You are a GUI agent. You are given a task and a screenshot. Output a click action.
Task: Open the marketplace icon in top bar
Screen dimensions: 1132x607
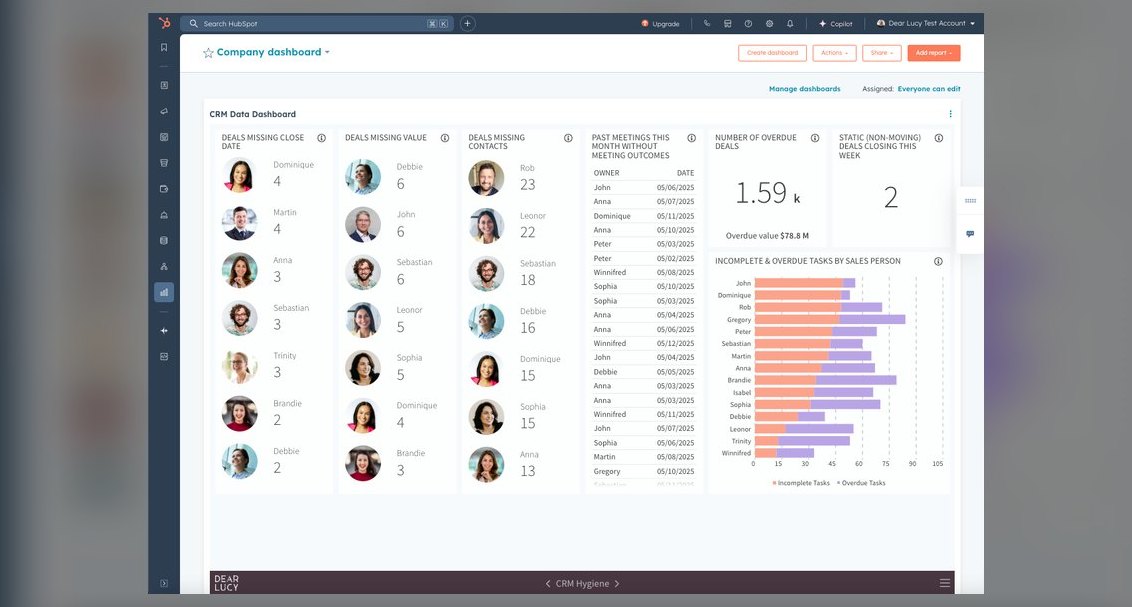click(728, 24)
